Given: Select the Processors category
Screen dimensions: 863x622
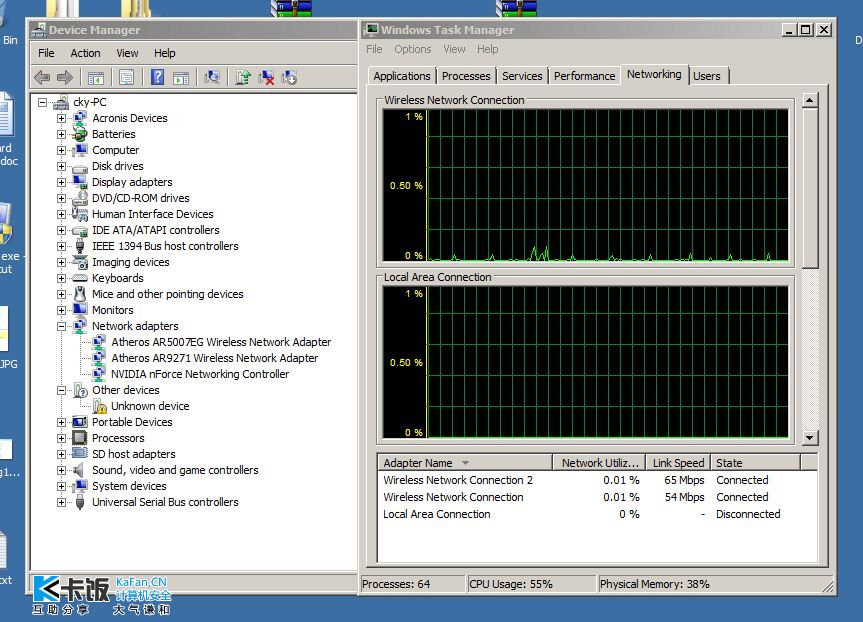Looking at the screenshot, I should (x=118, y=438).
